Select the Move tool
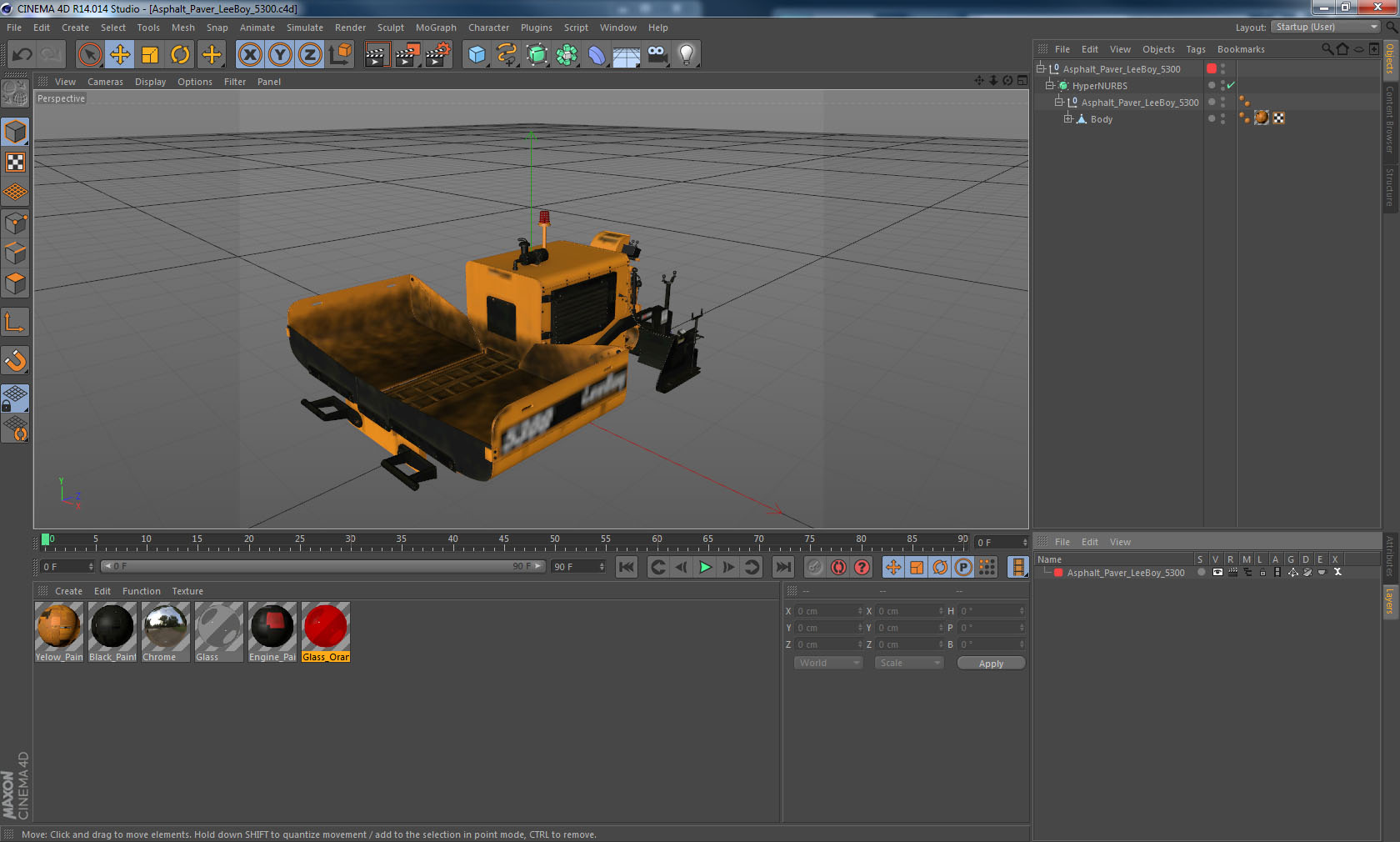The width and height of the screenshot is (1400, 842). [x=120, y=55]
